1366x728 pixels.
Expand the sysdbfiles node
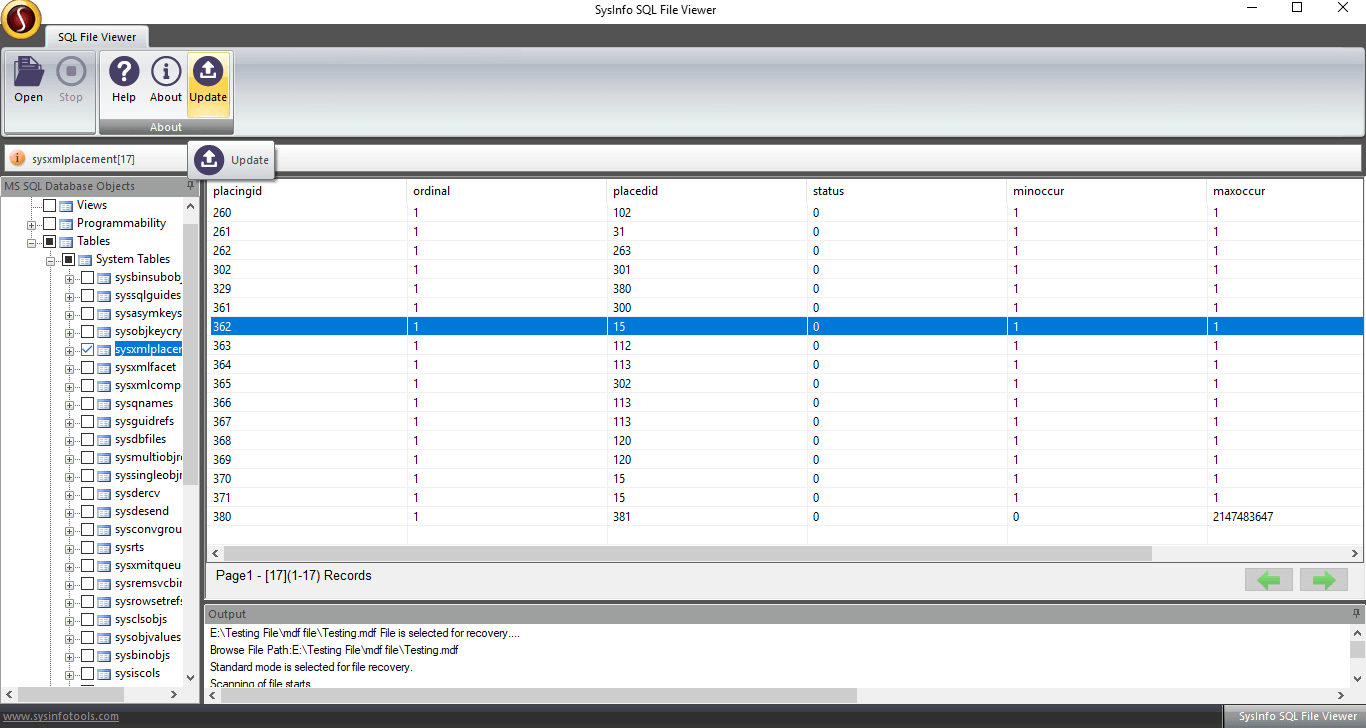68,439
